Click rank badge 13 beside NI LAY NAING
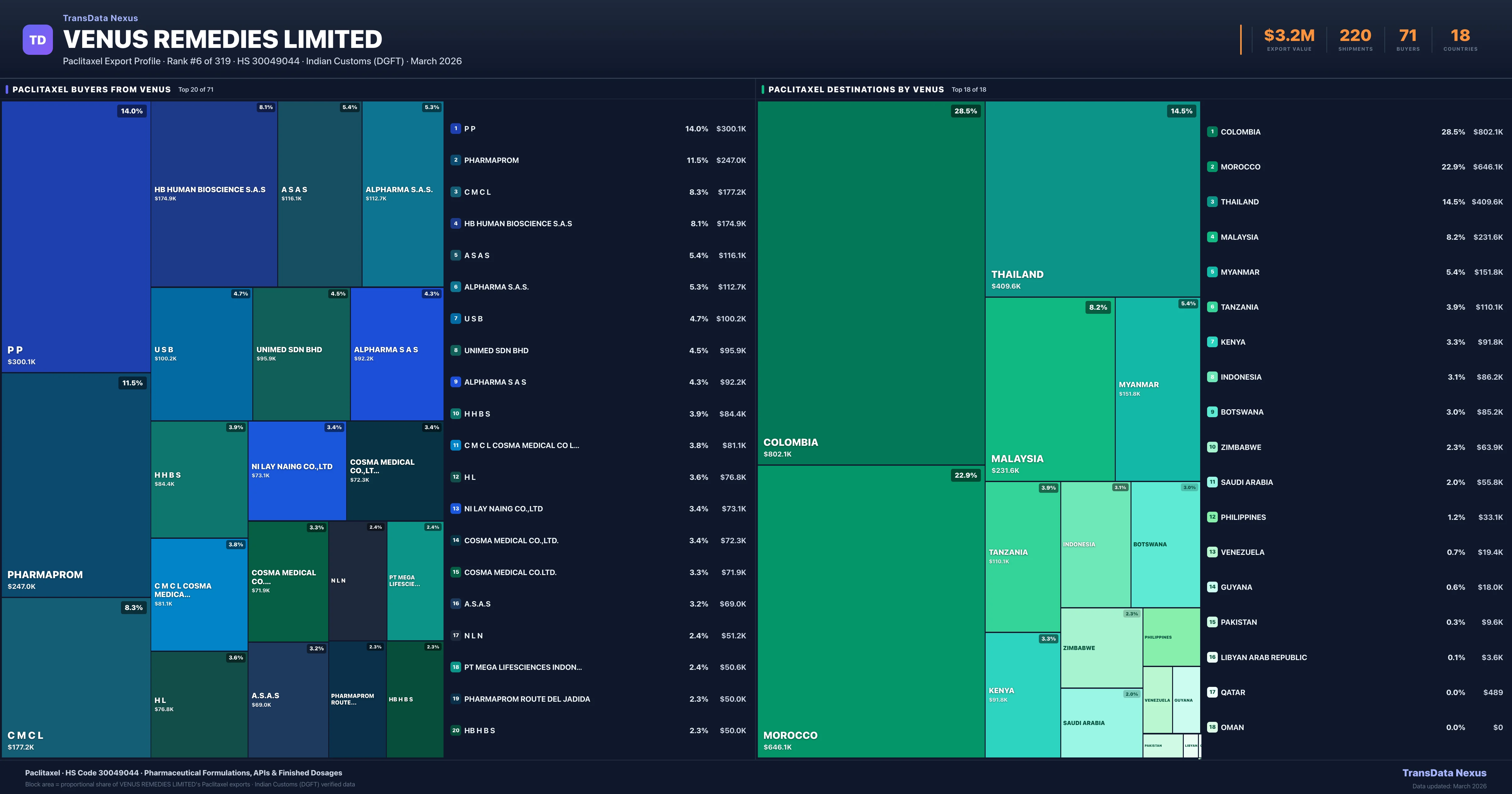 455,509
